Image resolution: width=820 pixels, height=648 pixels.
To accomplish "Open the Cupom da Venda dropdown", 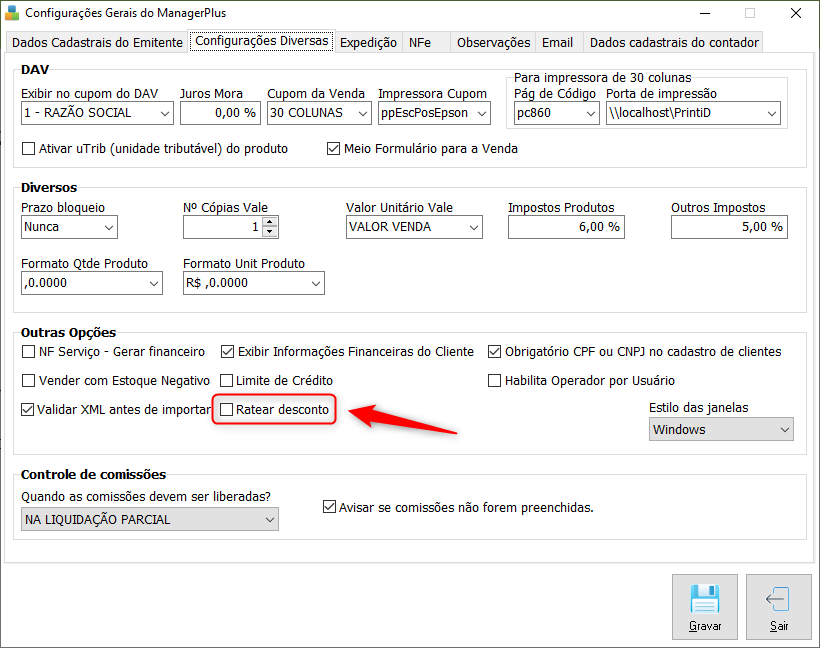I will point(319,113).
